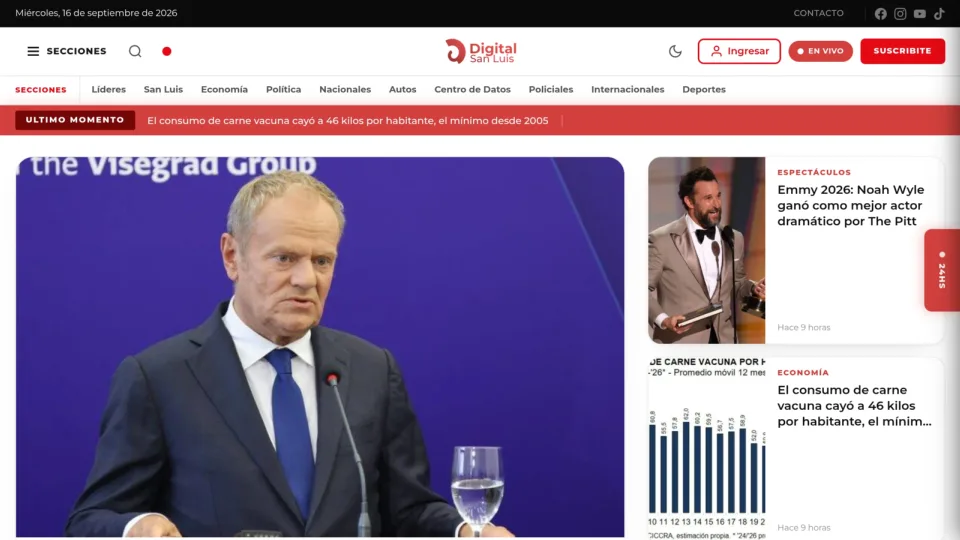Open the Nacionales section

tap(345, 89)
